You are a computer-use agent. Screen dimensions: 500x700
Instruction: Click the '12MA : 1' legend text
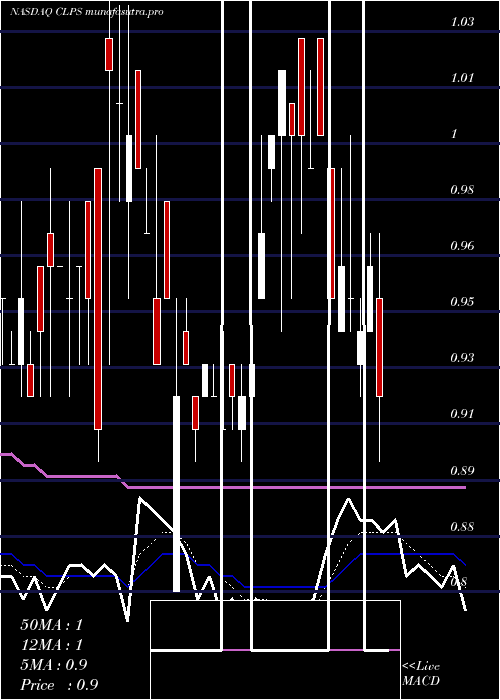[52, 645]
